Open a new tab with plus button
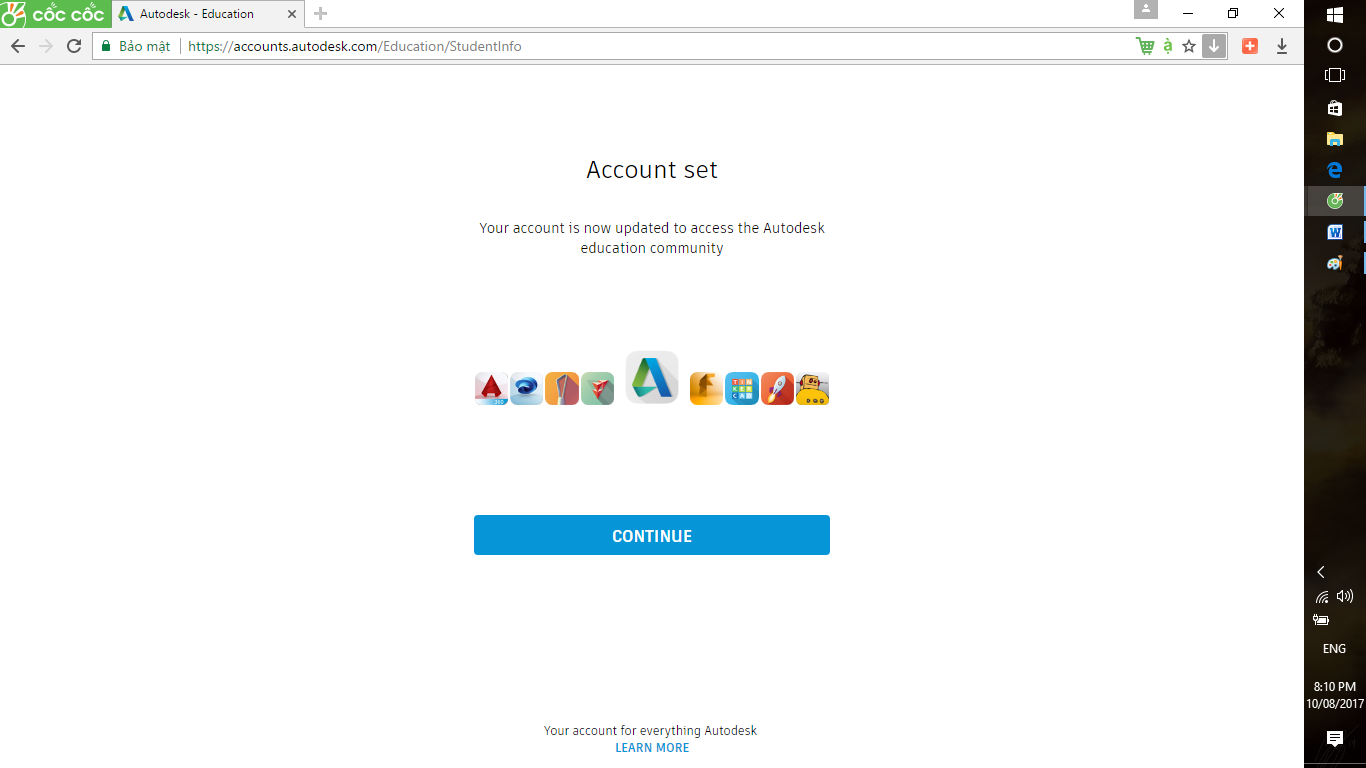 [x=320, y=14]
